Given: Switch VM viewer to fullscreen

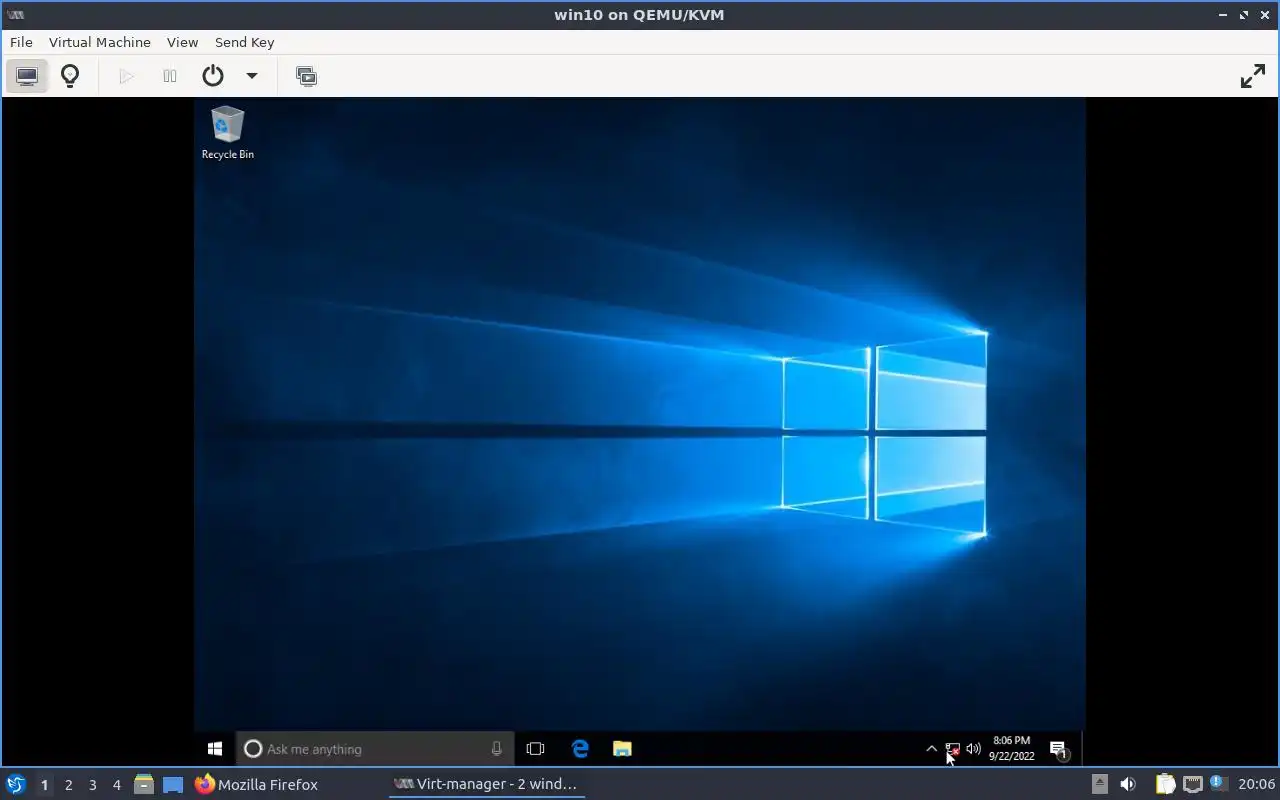Looking at the screenshot, I should [x=1253, y=76].
